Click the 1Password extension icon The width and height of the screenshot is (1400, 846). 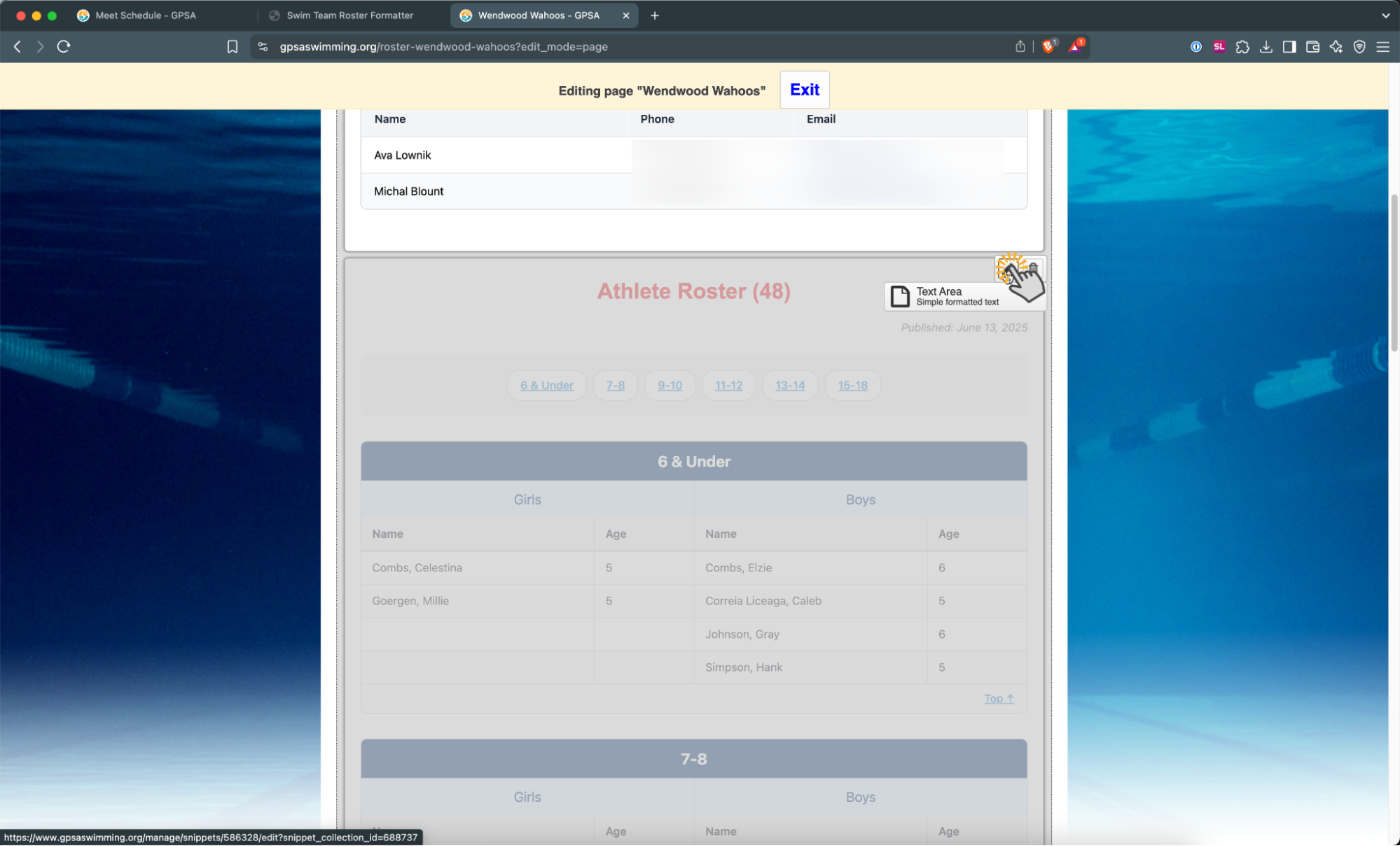point(1195,46)
